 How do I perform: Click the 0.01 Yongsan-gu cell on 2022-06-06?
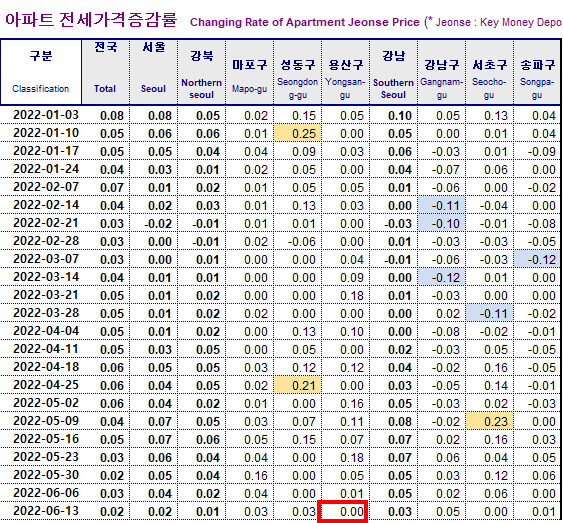(x=345, y=493)
